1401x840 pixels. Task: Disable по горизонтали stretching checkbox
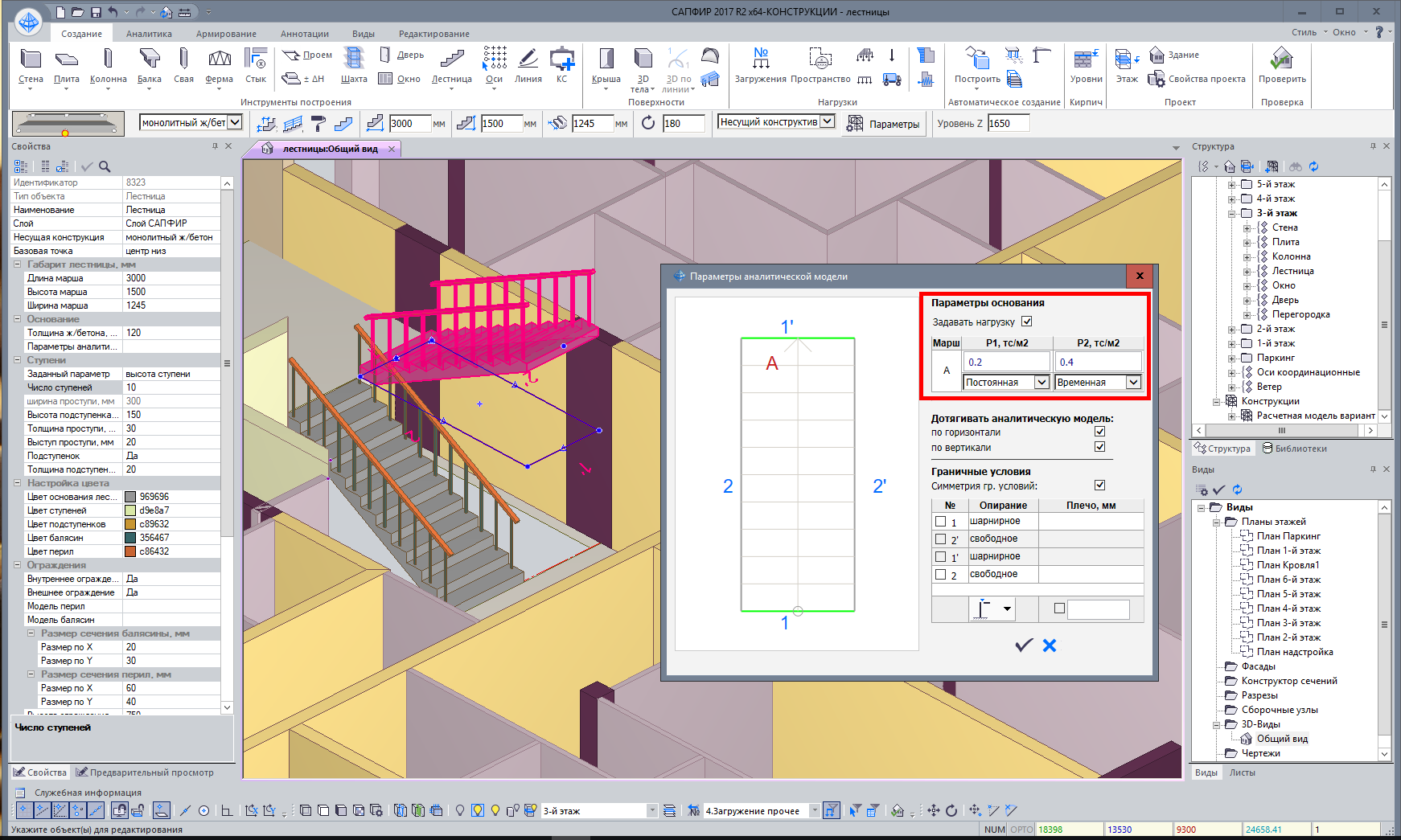point(1099,432)
